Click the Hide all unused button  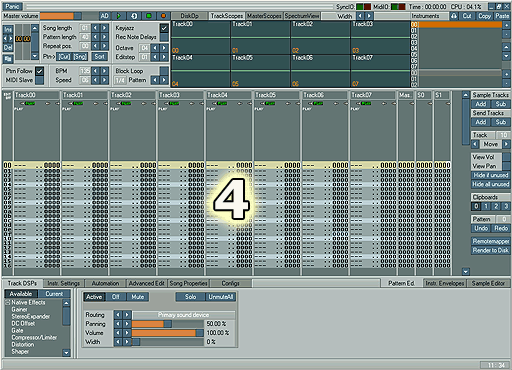491,184
